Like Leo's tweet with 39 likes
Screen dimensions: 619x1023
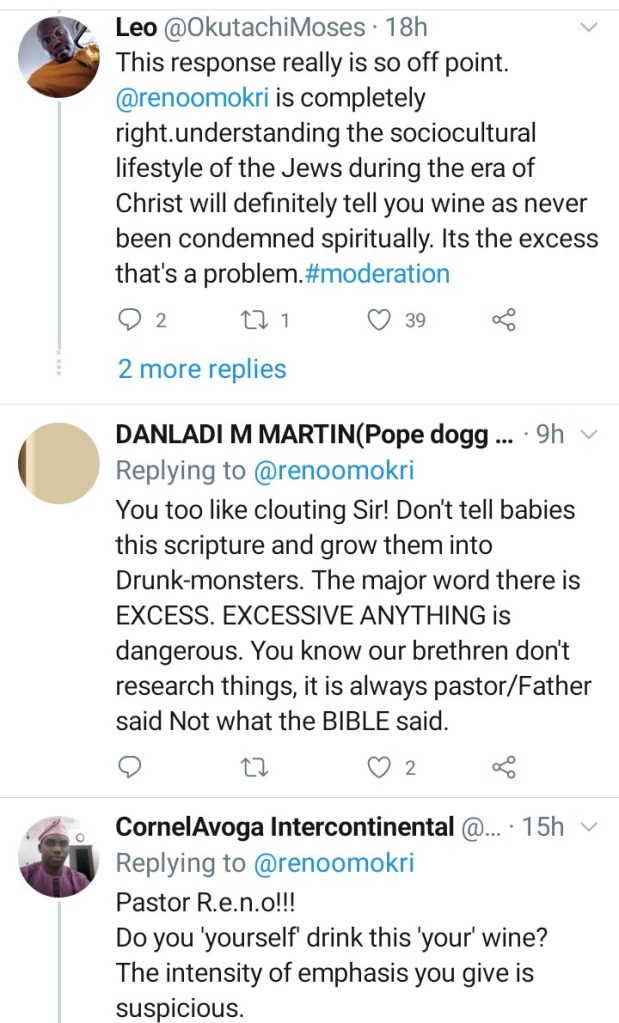pos(378,320)
